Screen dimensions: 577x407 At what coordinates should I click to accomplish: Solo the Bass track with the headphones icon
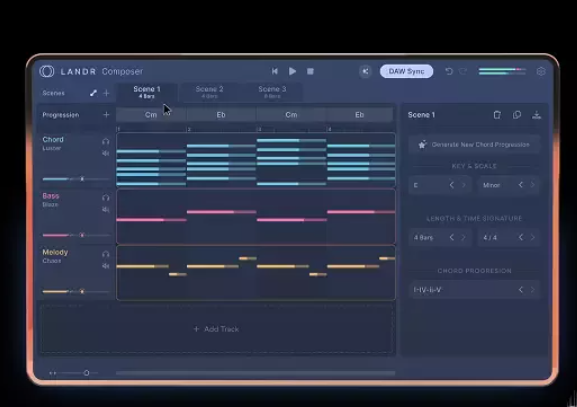coord(106,198)
